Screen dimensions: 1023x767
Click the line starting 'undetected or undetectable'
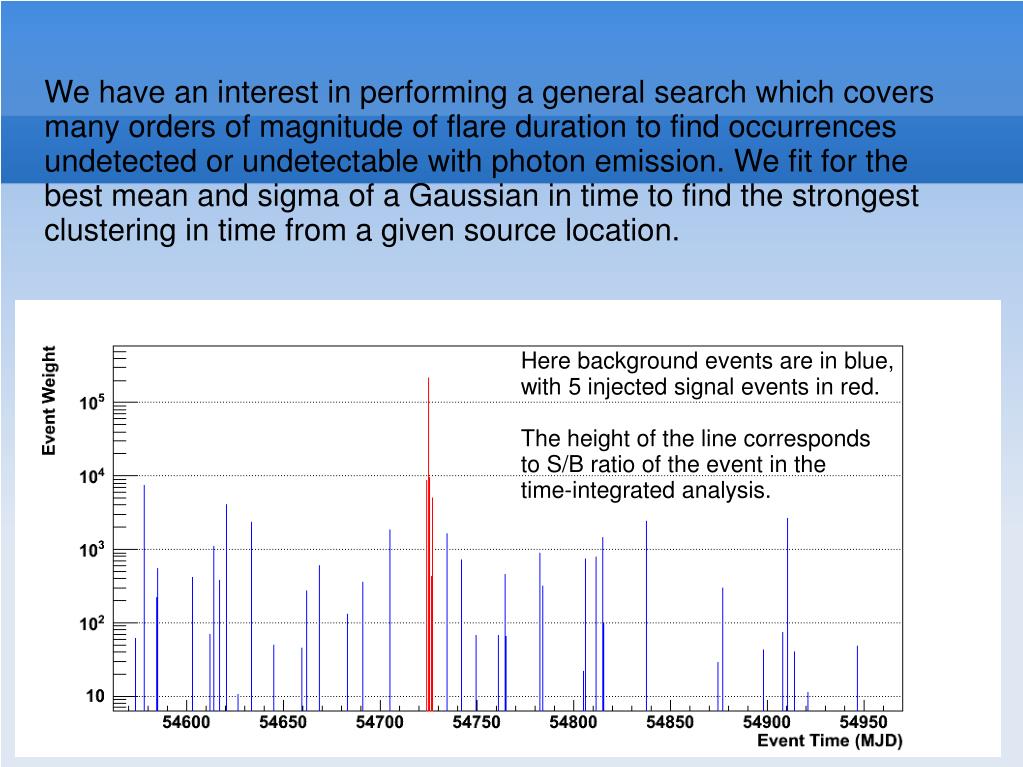(476, 162)
